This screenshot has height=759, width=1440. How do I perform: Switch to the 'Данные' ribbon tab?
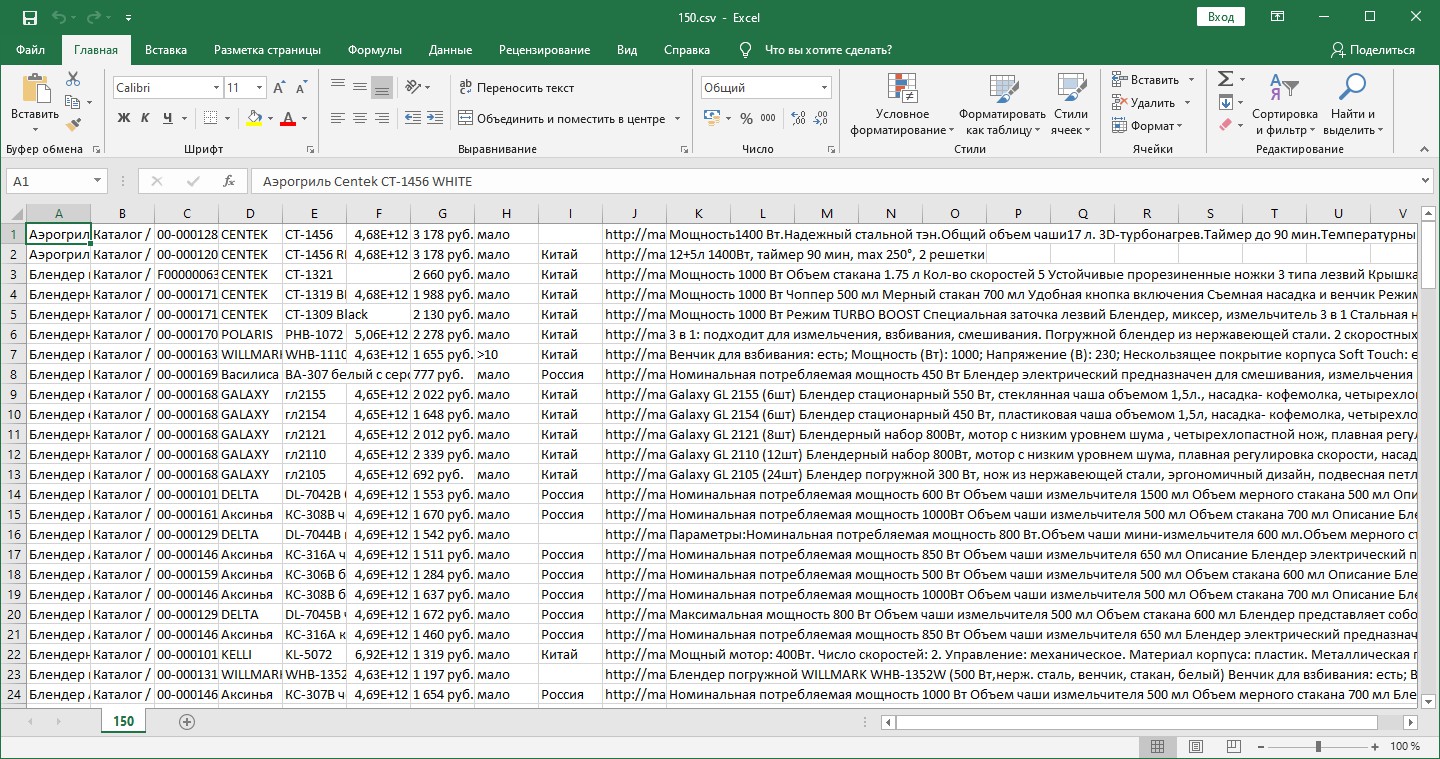(x=450, y=50)
